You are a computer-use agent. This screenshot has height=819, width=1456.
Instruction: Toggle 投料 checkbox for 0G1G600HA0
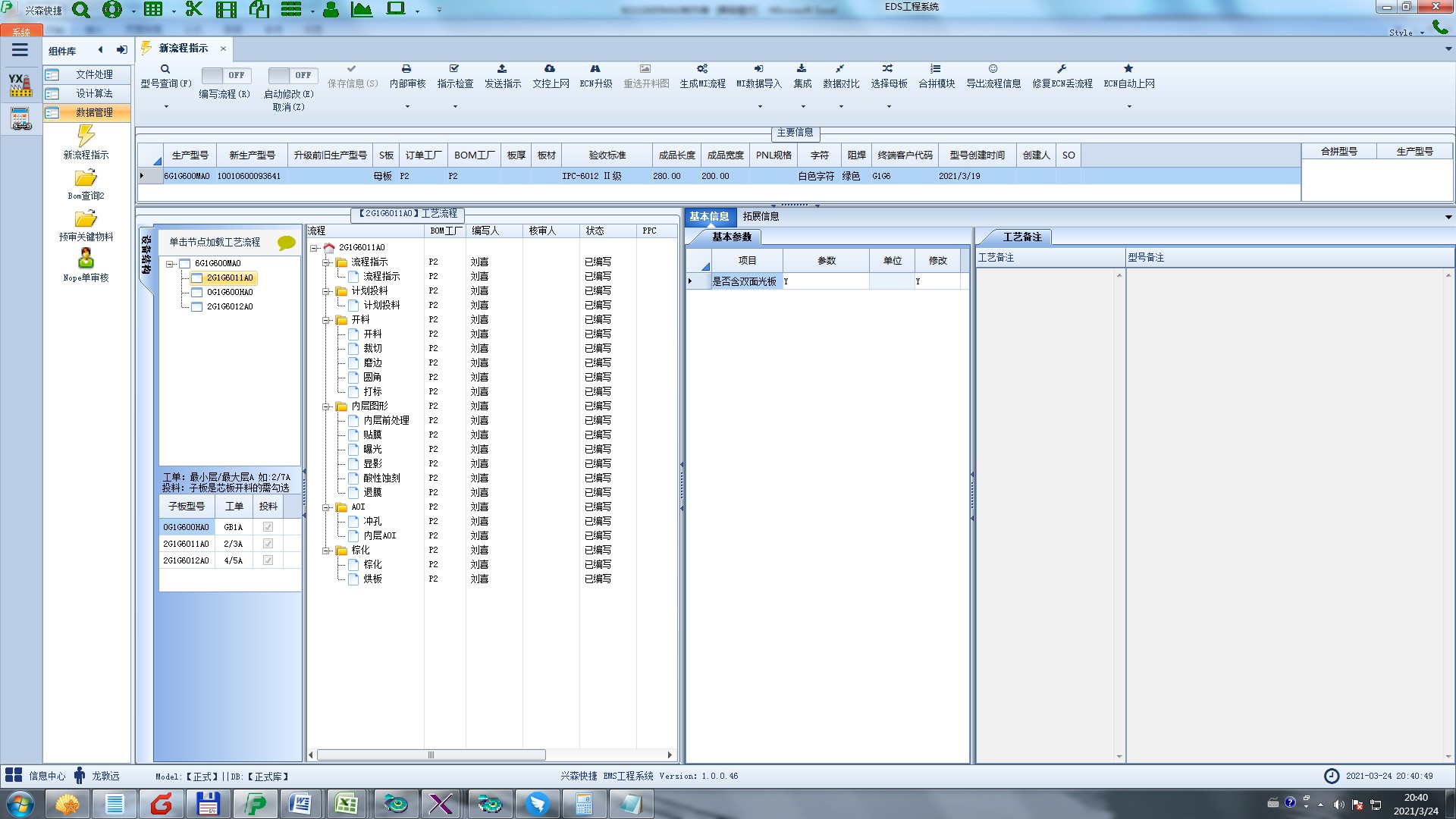[x=268, y=527]
